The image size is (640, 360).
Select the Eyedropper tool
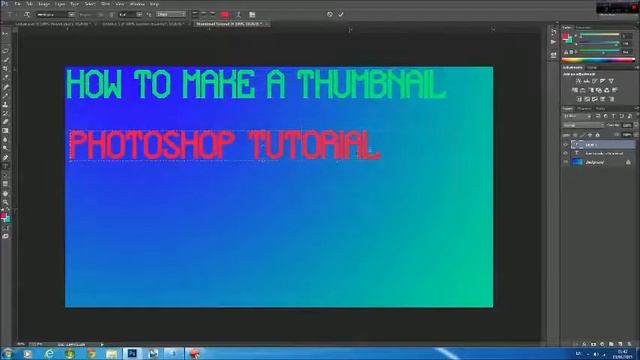pos(5,78)
